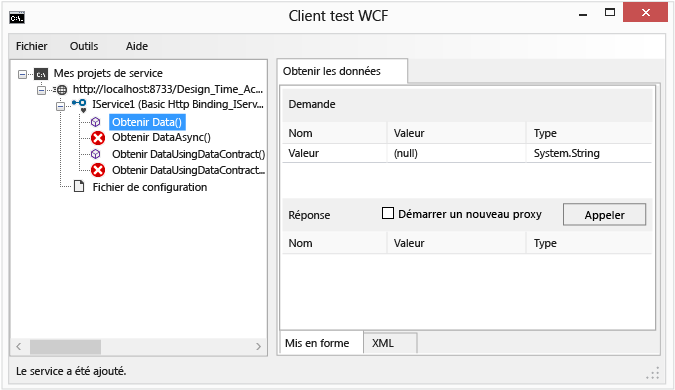Image resolution: width=675 pixels, height=390 pixels.
Task: Open the Outils menu
Action: click(84, 46)
